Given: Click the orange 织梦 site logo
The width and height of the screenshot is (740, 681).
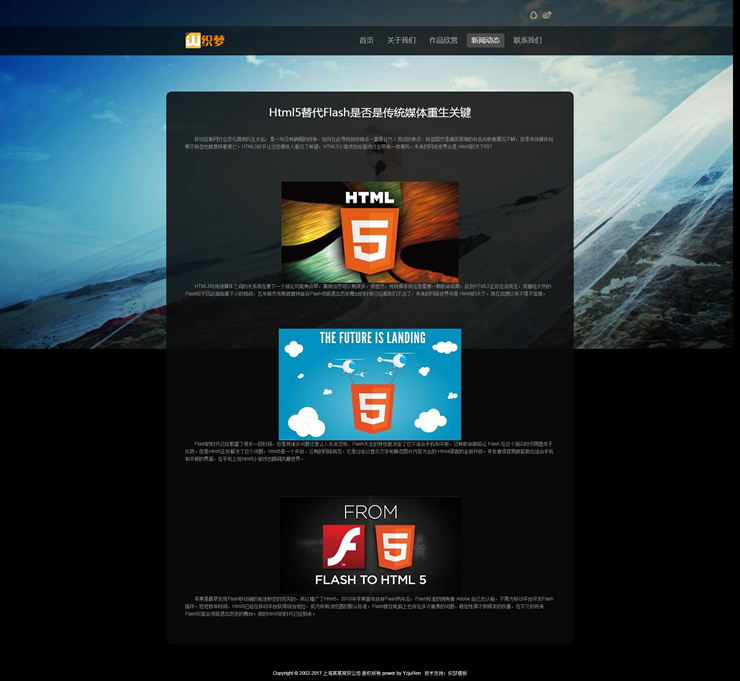Looking at the screenshot, I should pos(205,40).
